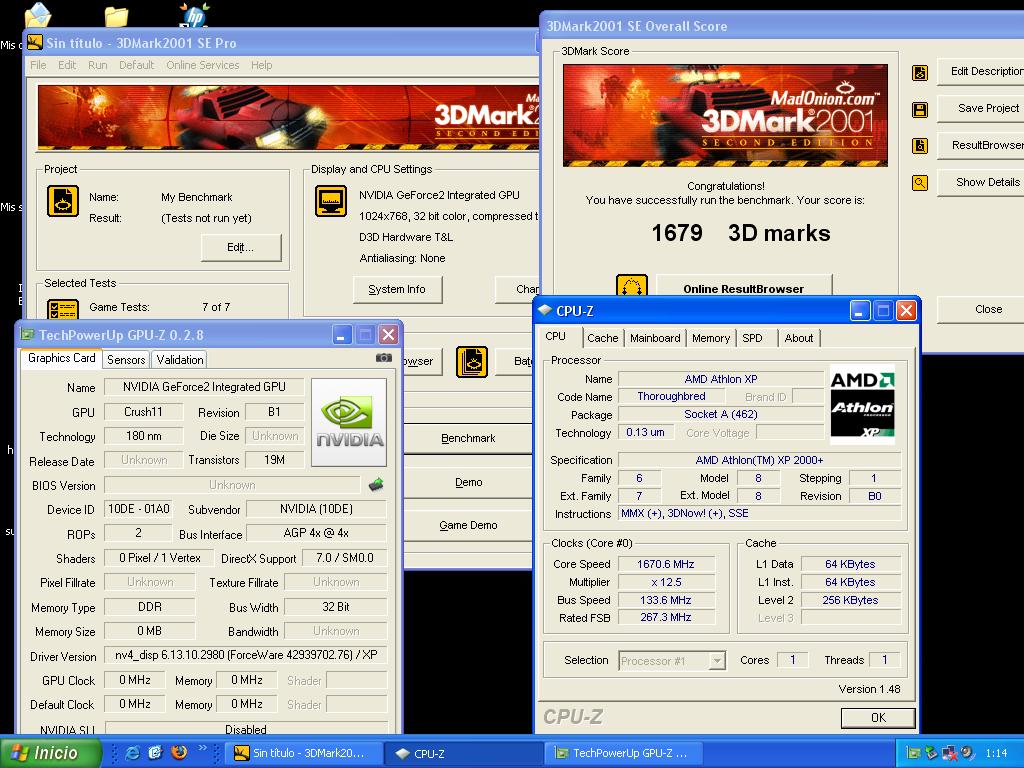The height and width of the screenshot is (768, 1024).
Task: Click the Driver Version field in GPU-Z
Action: click(x=246, y=655)
